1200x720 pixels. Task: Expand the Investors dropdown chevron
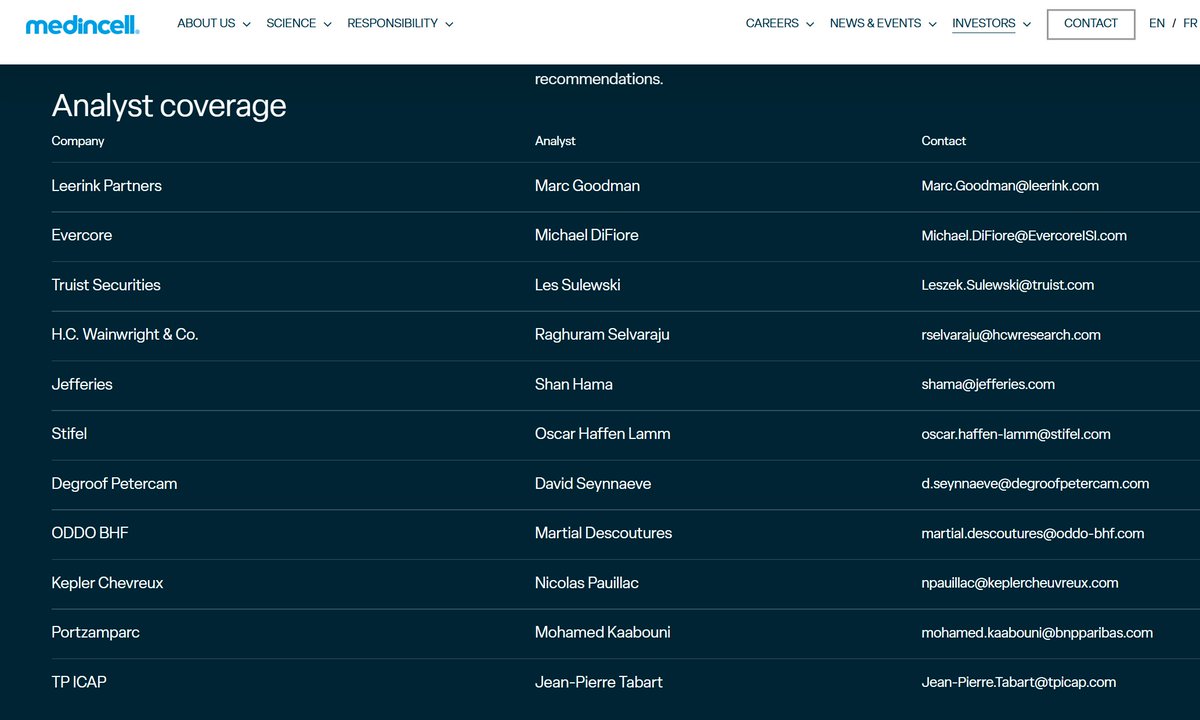(1026, 24)
